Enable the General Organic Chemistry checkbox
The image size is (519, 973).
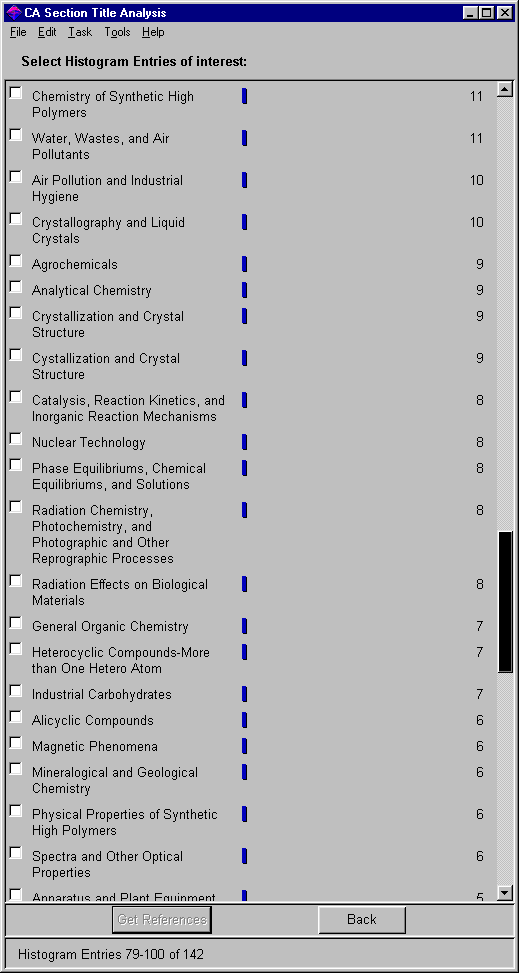(16, 622)
